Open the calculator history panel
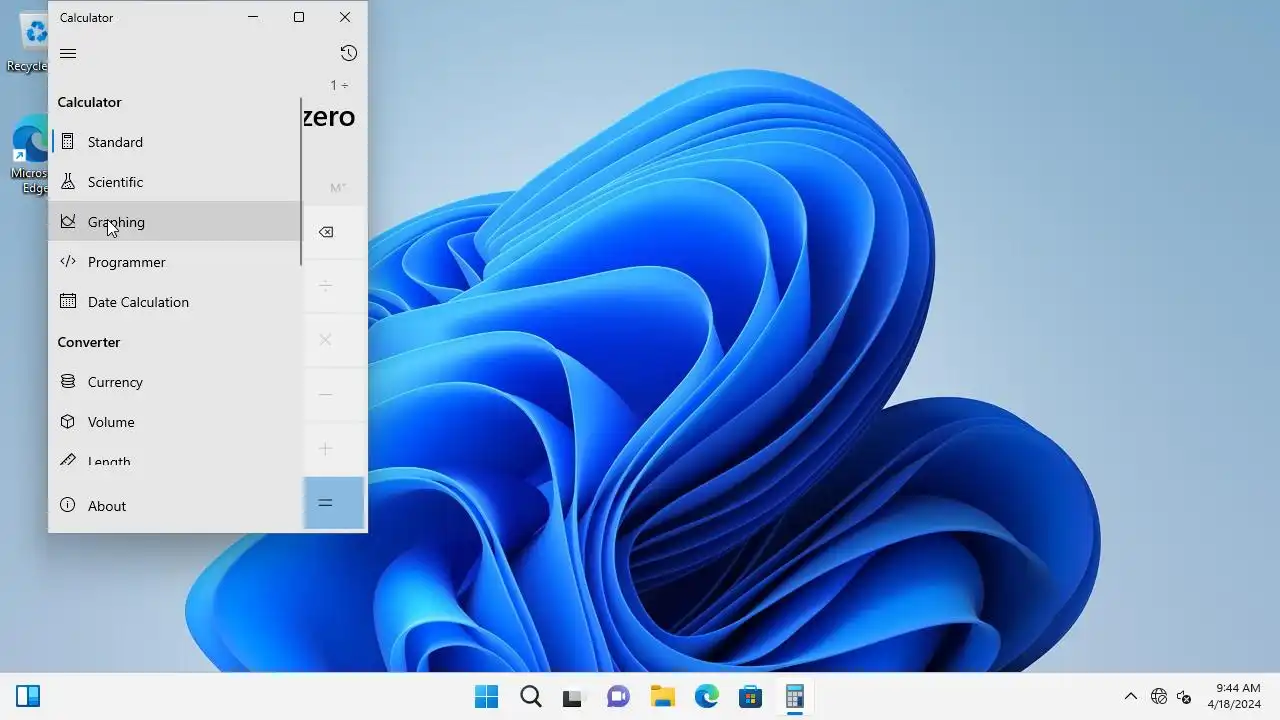This screenshot has height=720, width=1280. [x=348, y=53]
